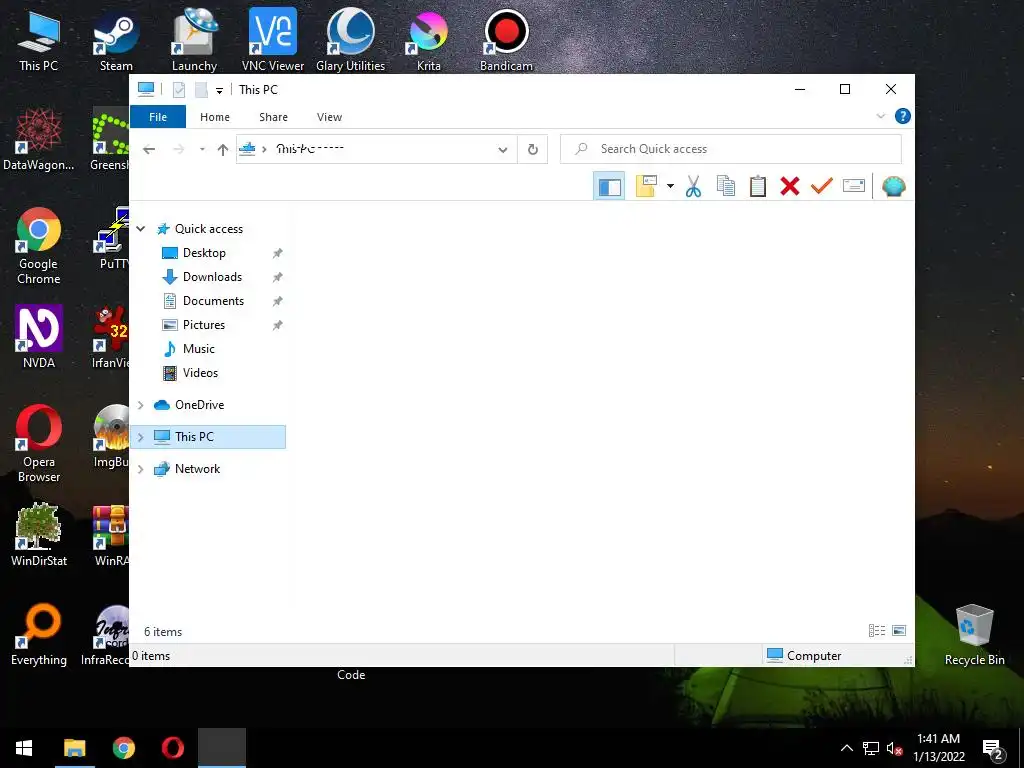Open the notification center icon

[x=993, y=749]
